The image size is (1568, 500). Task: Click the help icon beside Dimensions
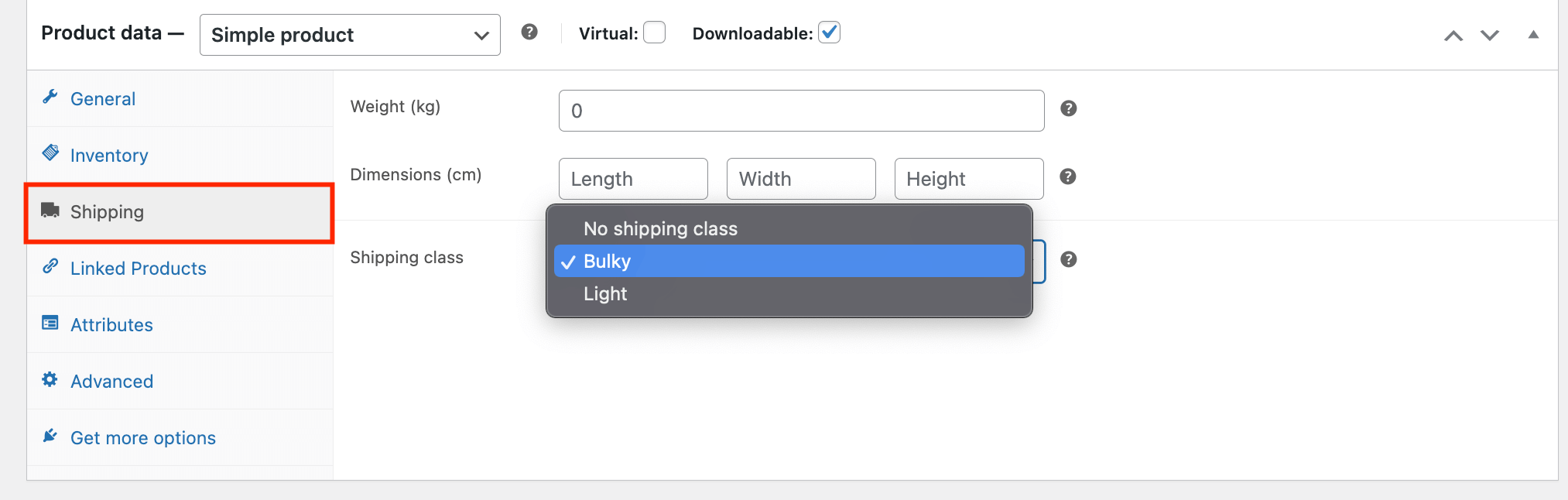tap(1067, 176)
